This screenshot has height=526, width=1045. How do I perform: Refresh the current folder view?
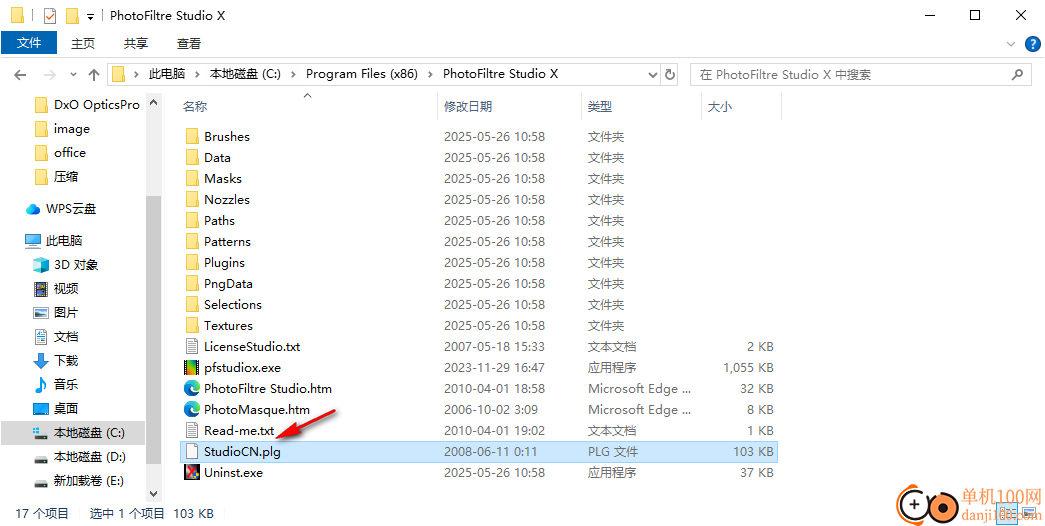click(669, 75)
